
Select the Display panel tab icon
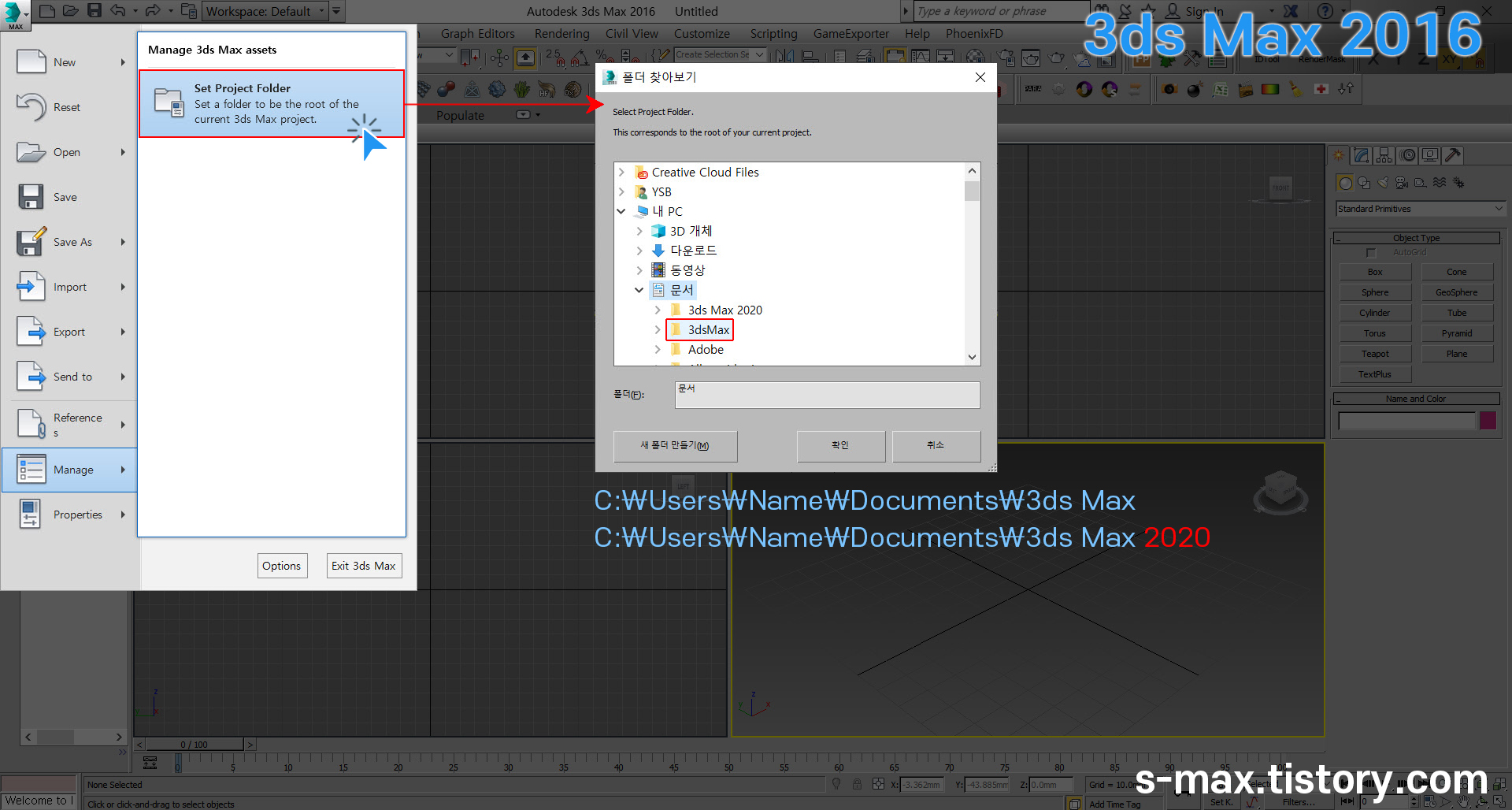point(1431,155)
